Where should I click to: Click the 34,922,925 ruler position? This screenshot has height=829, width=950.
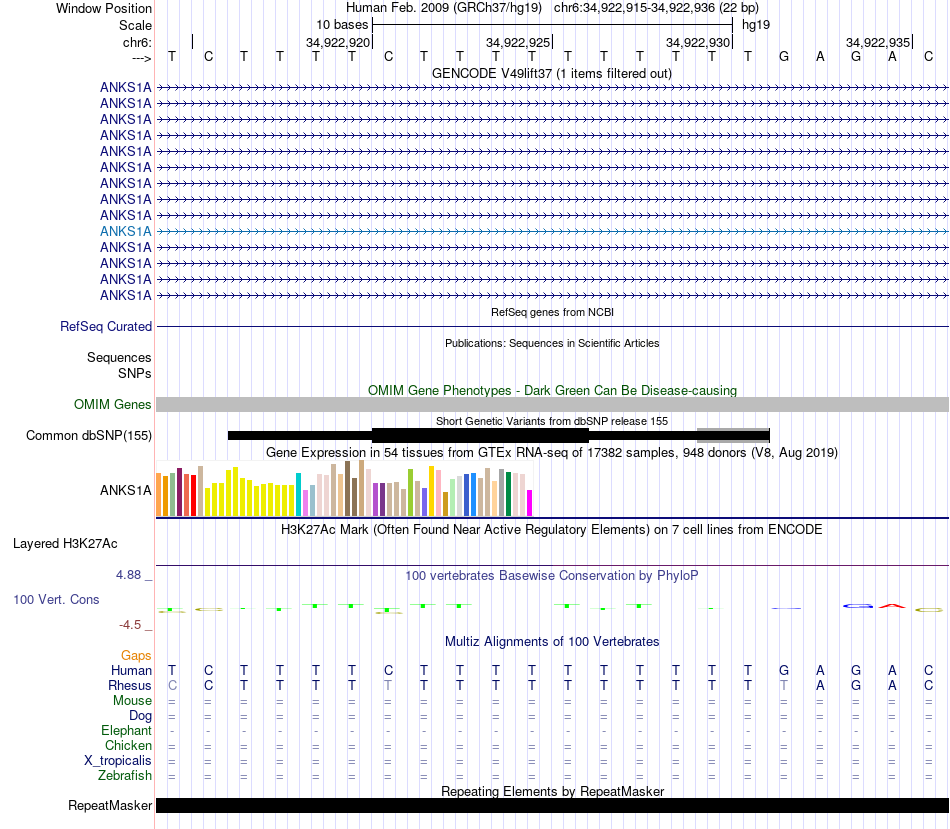tap(518, 42)
